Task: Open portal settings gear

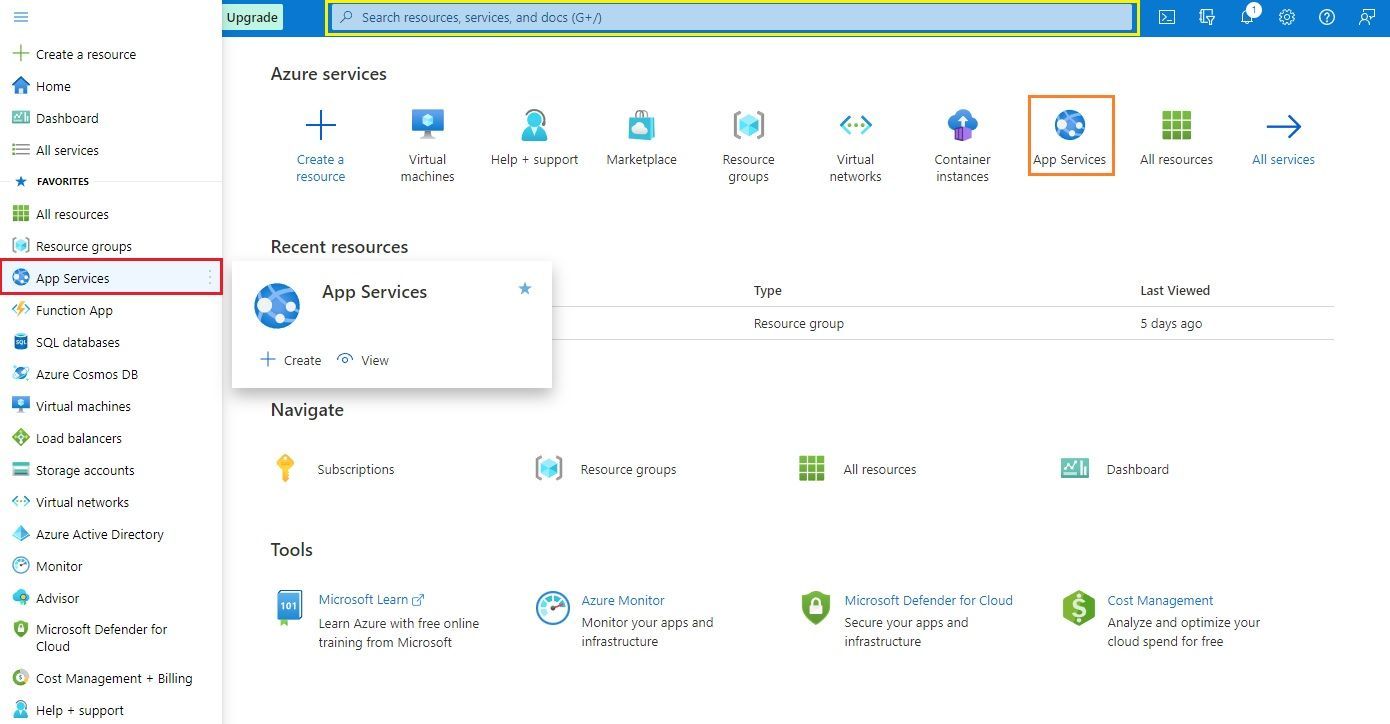Action: pyautogui.click(x=1287, y=17)
